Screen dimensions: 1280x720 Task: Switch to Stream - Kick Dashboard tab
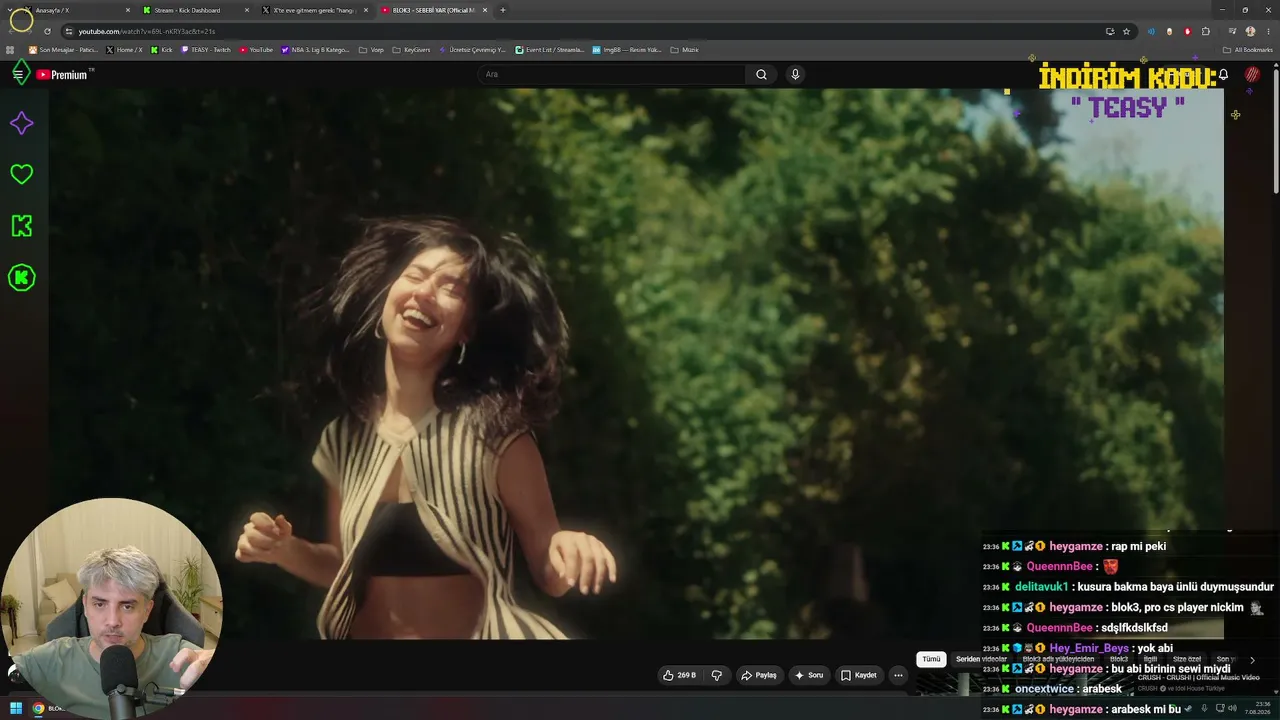click(195, 10)
